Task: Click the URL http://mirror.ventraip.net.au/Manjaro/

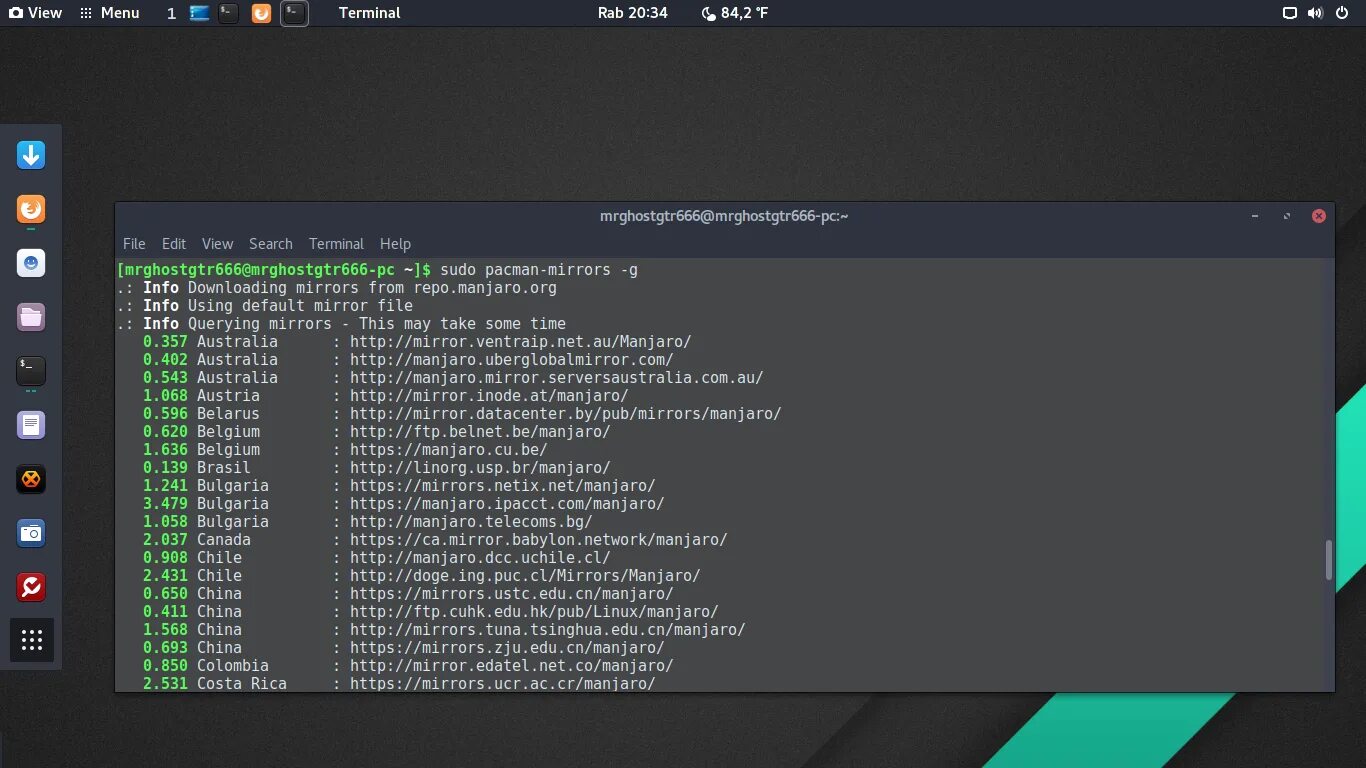Action: (x=520, y=342)
